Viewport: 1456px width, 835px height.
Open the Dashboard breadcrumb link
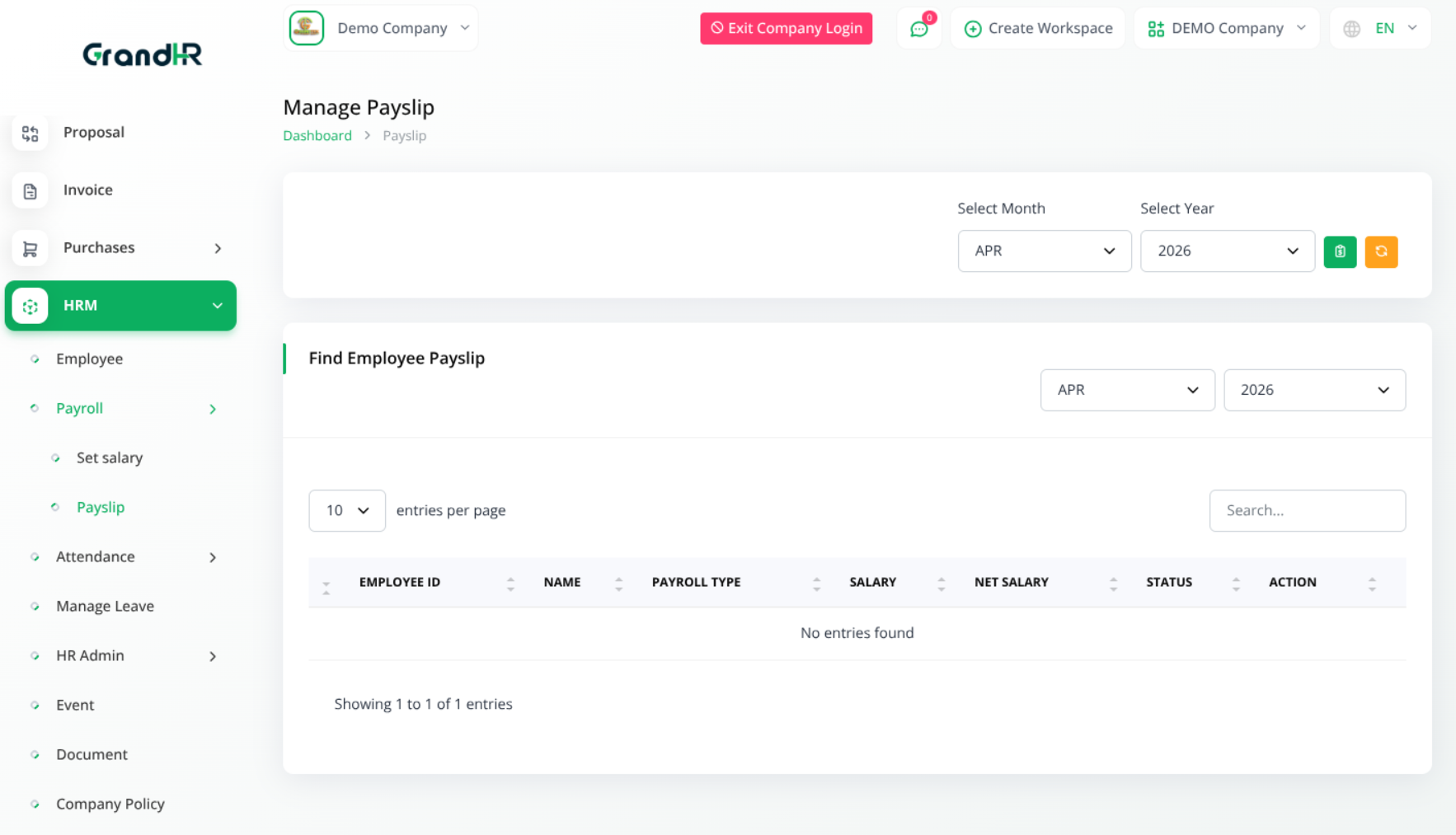tap(317, 135)
